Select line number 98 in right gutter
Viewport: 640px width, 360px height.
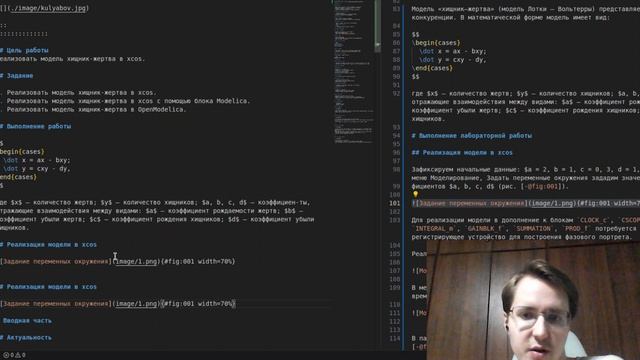click(x=396, y=169)
